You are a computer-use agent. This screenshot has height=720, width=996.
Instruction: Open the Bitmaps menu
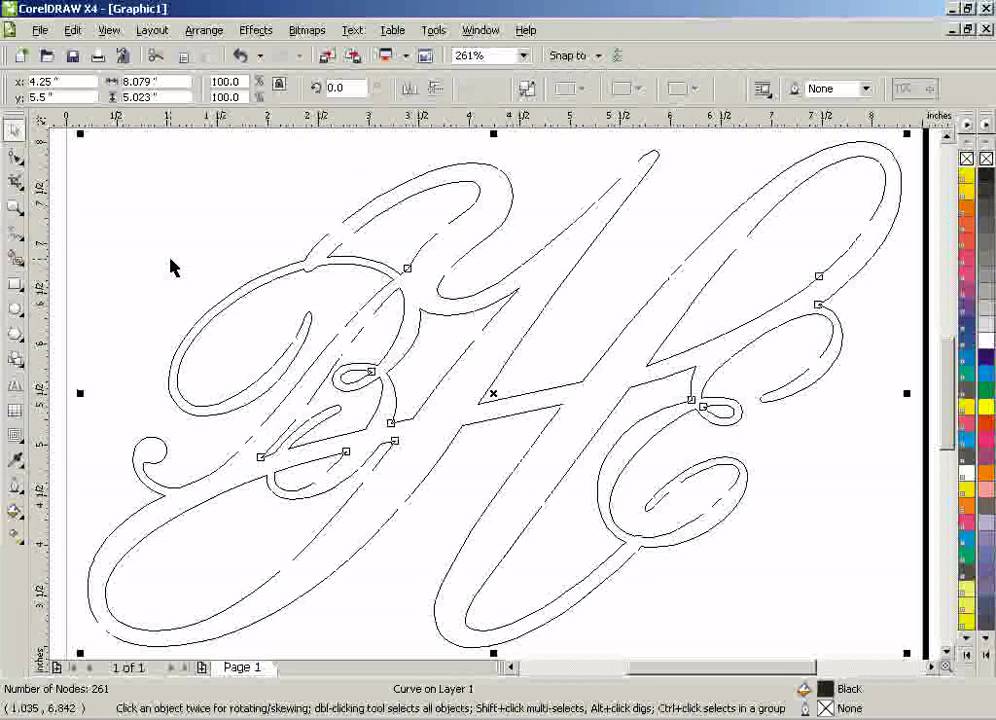307,30
